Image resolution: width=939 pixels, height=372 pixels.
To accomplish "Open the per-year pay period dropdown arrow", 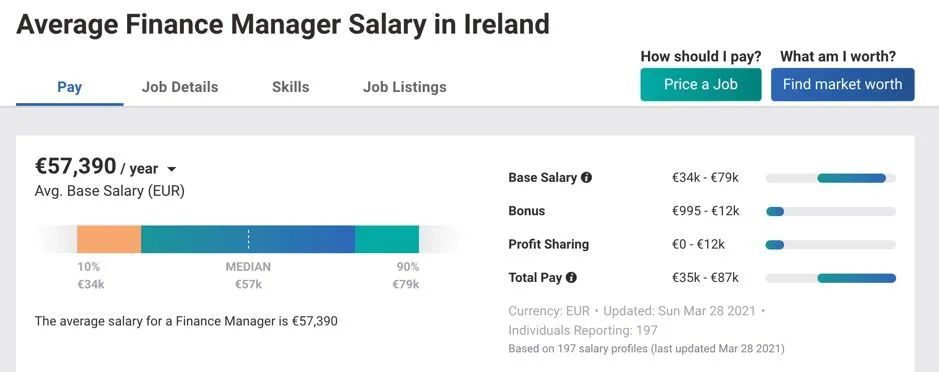I will 172,170.
